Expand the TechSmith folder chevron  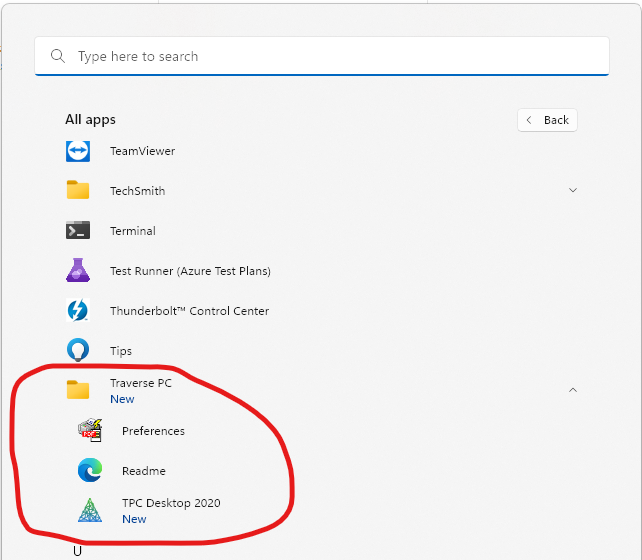[x=573, y=190]
